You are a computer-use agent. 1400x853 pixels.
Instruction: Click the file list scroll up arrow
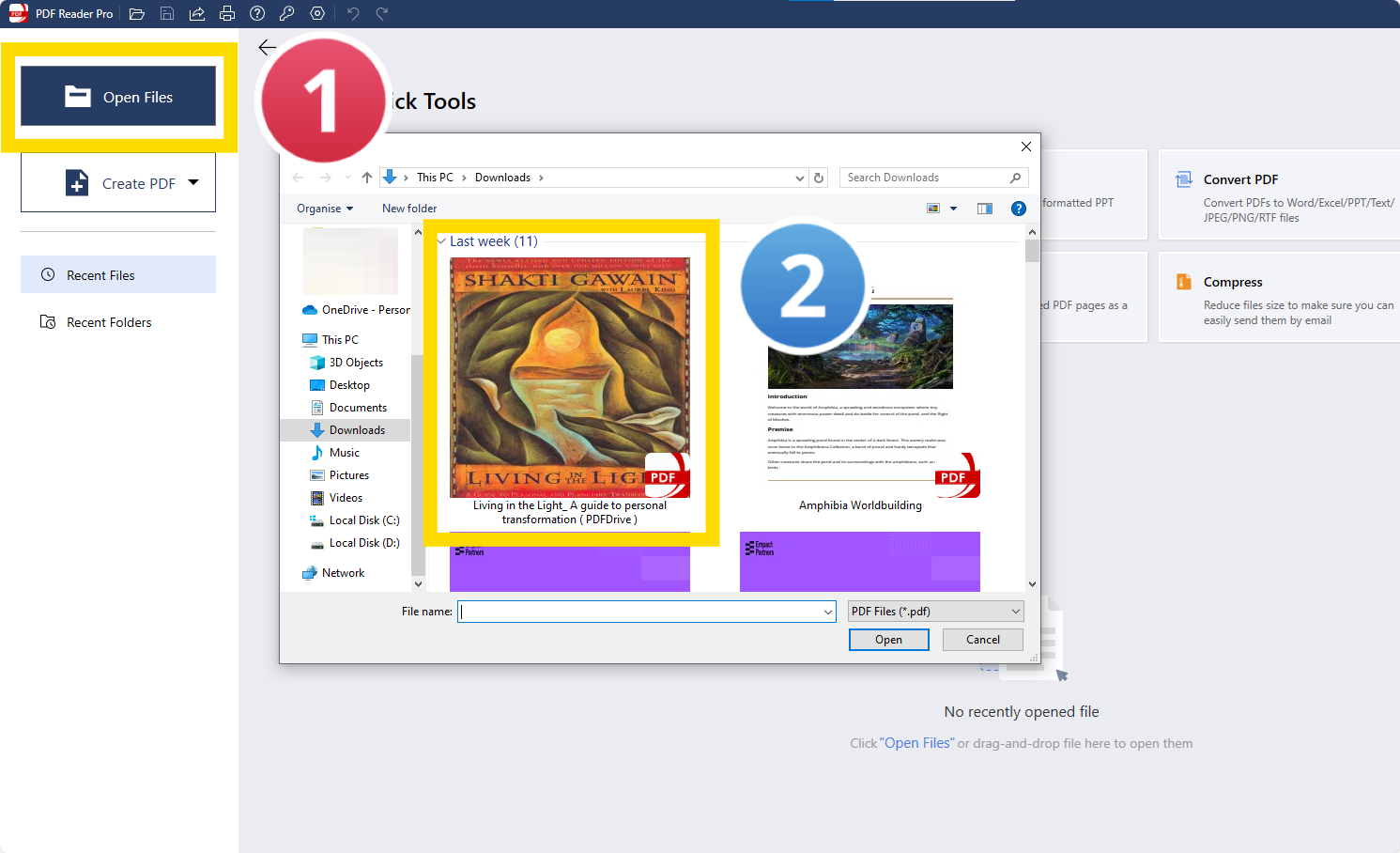coord(1032,232)
